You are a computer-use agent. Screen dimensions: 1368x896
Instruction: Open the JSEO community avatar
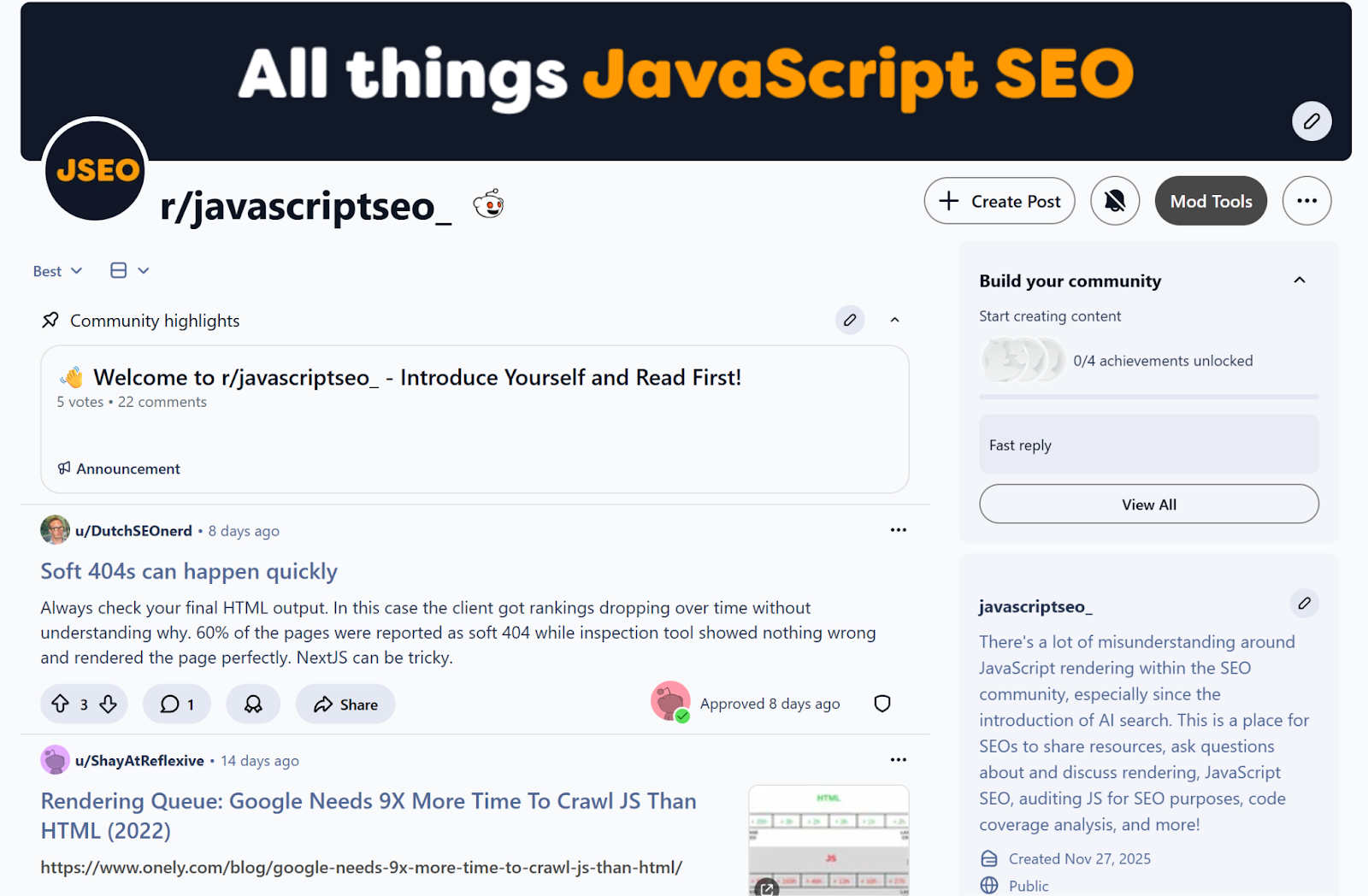pyautogui.click(x=94, y=170)
